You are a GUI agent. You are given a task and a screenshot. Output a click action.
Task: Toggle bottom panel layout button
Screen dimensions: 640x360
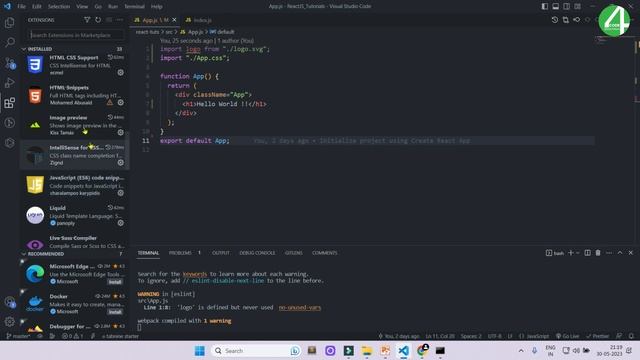(556, 6)
